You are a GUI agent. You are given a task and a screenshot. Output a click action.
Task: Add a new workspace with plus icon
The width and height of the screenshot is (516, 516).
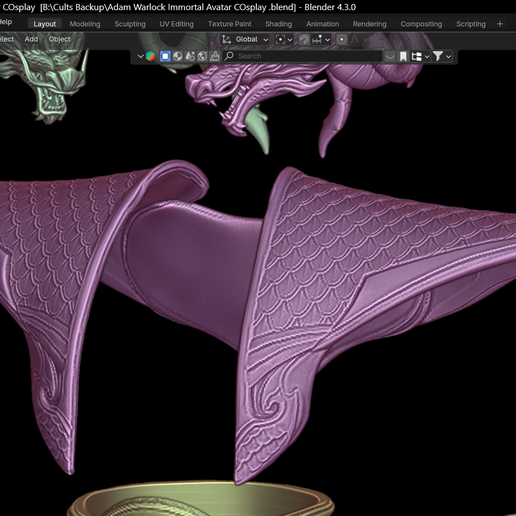point(500,24)
